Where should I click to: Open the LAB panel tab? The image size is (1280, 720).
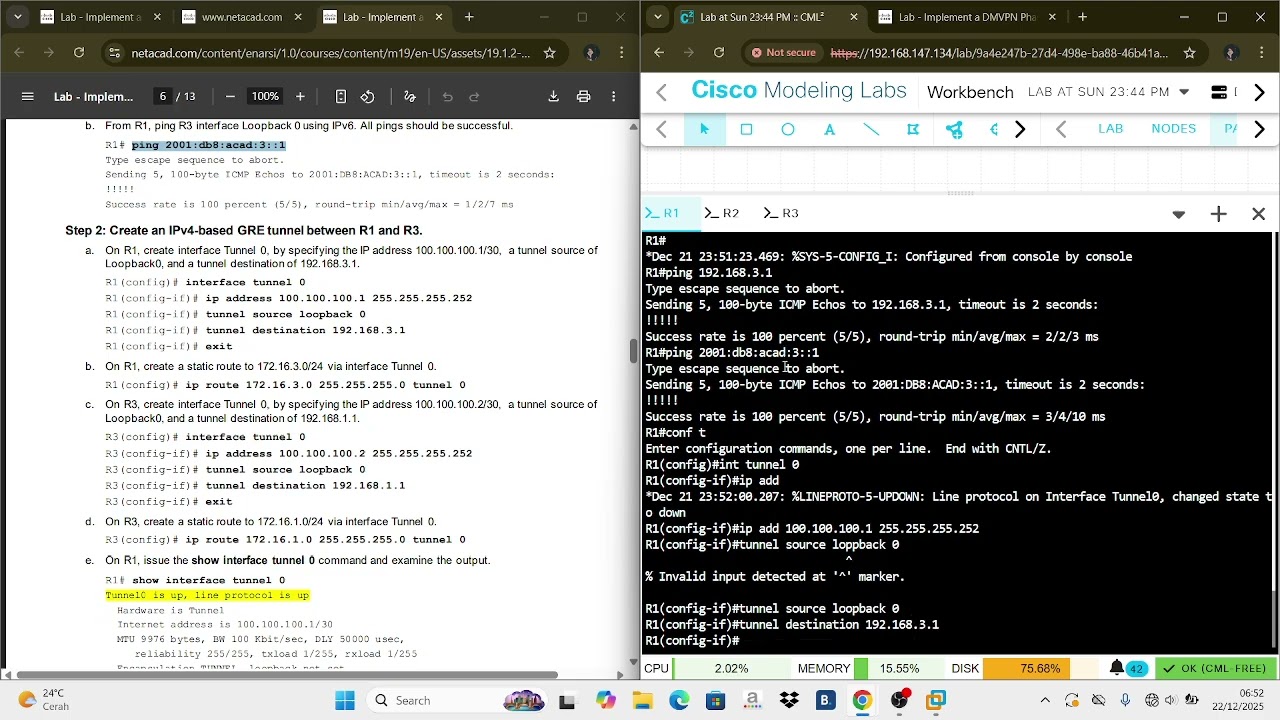(x=1111, y=128)
